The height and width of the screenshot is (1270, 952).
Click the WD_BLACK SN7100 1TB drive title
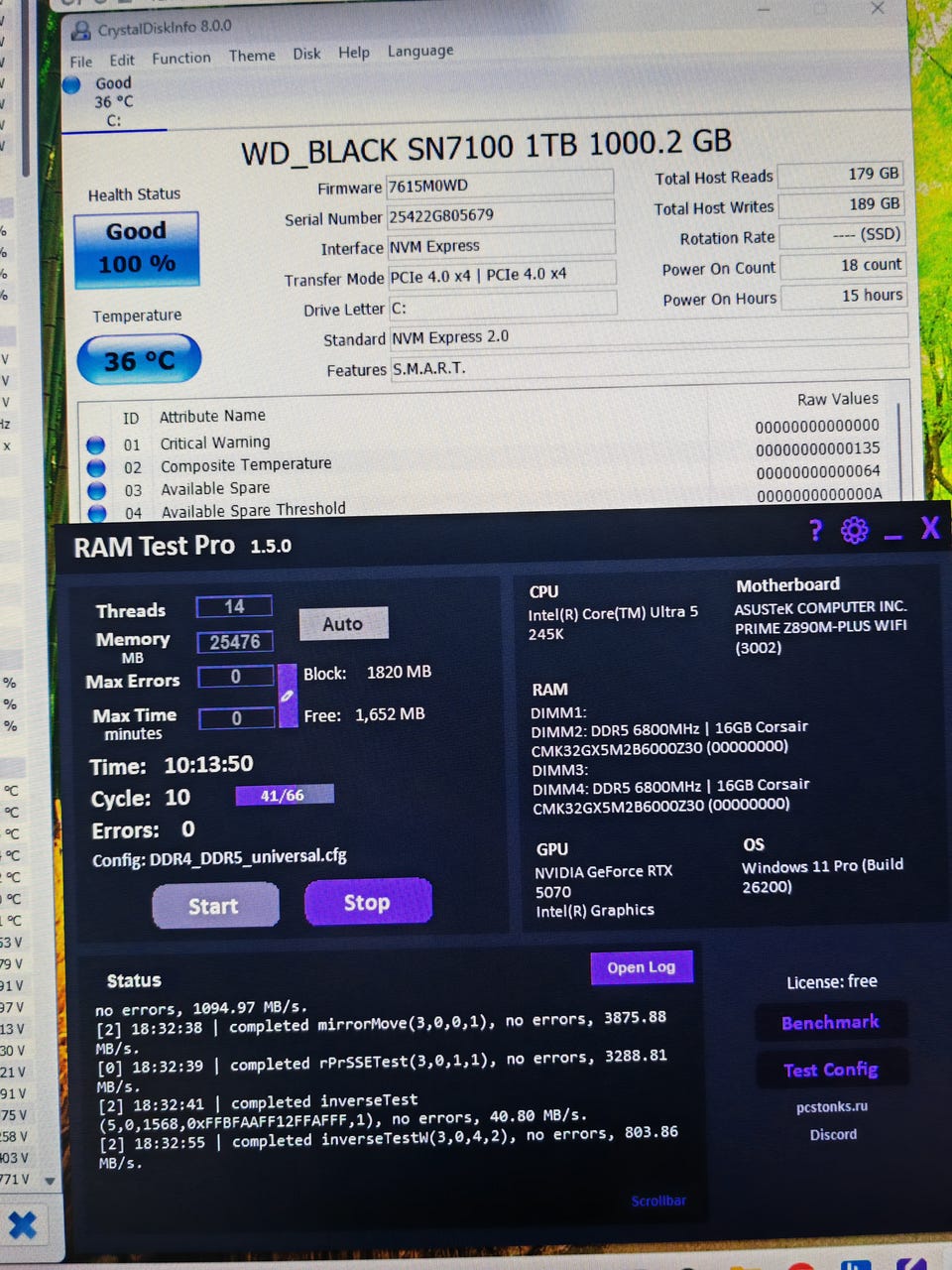pos(486,146)
